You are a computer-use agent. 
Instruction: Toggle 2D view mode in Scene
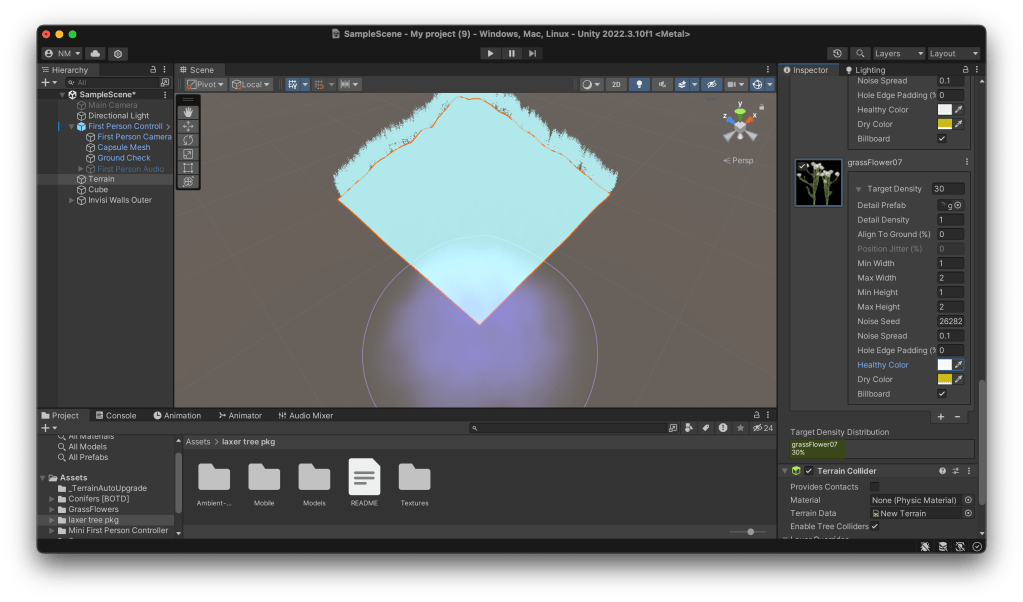tap(616, 85)
